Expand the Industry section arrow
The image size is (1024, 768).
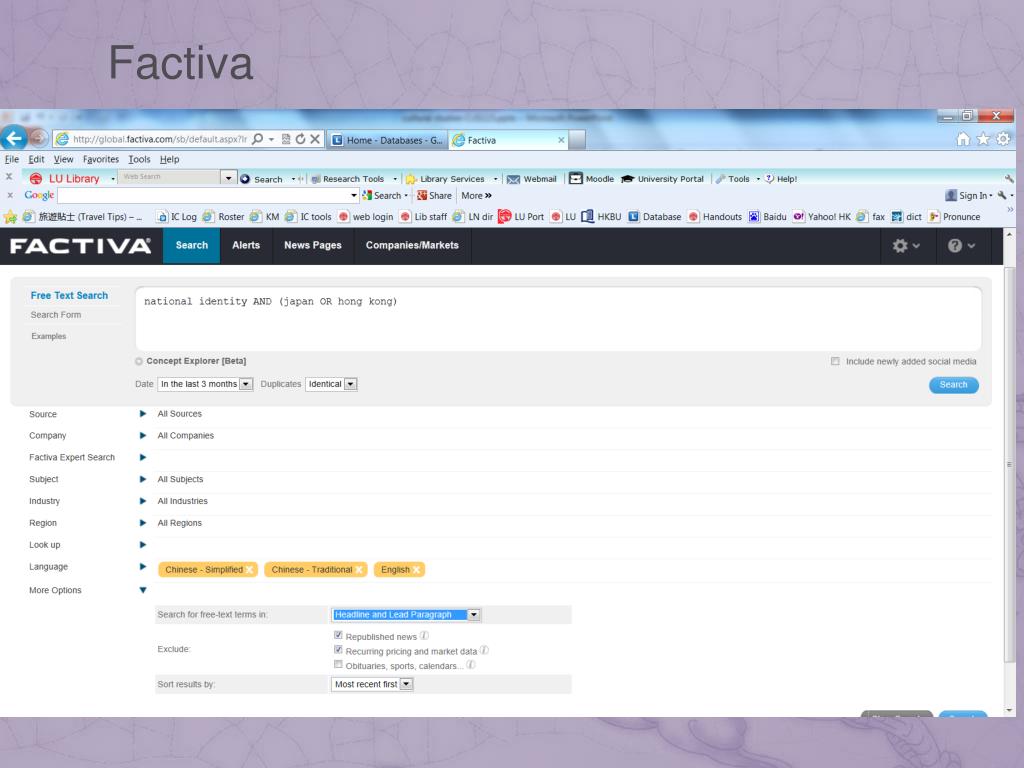pyautogui.click(x=142, y=501)
